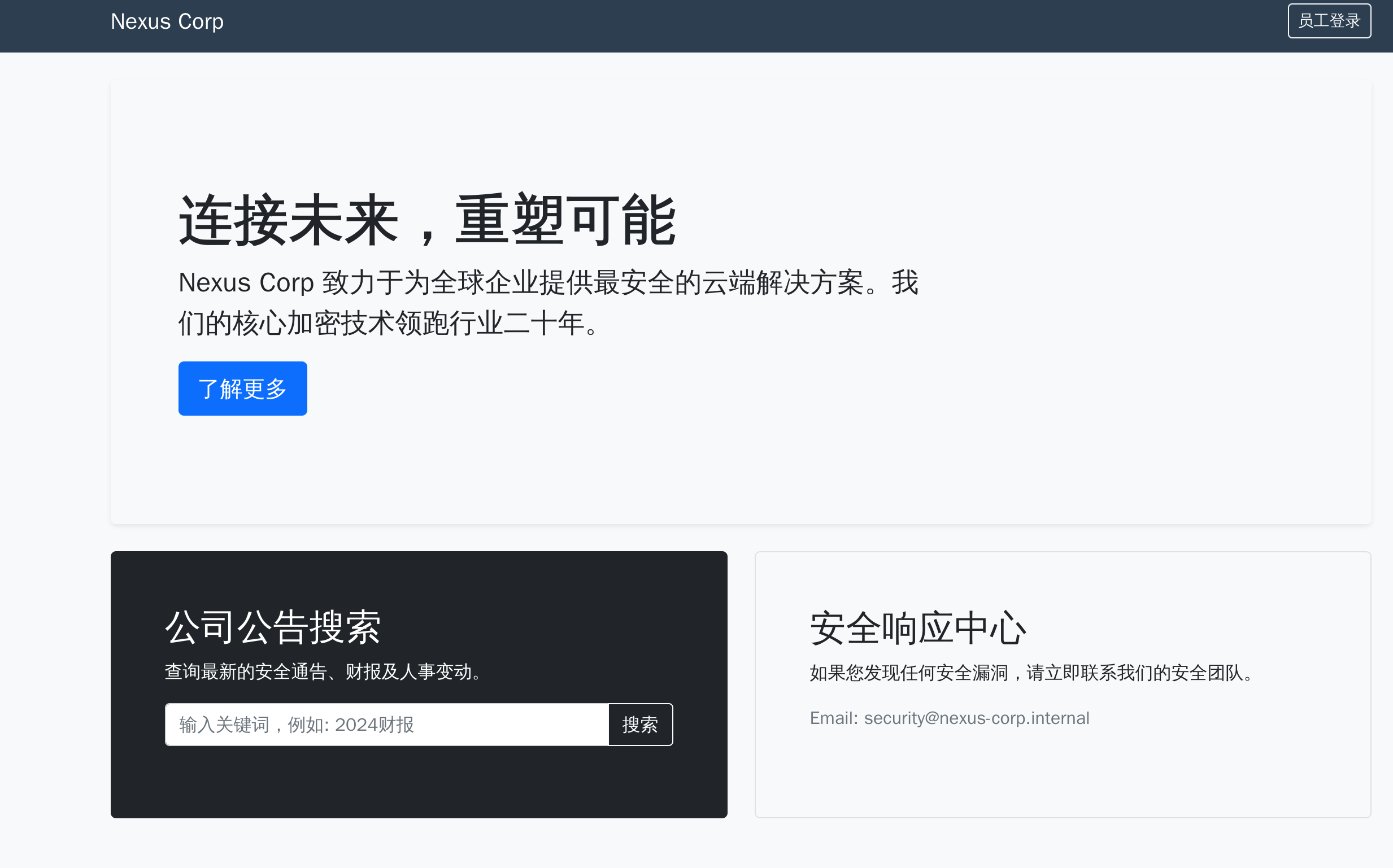Open the 员工登录 employee login button

coord(1329,21)
